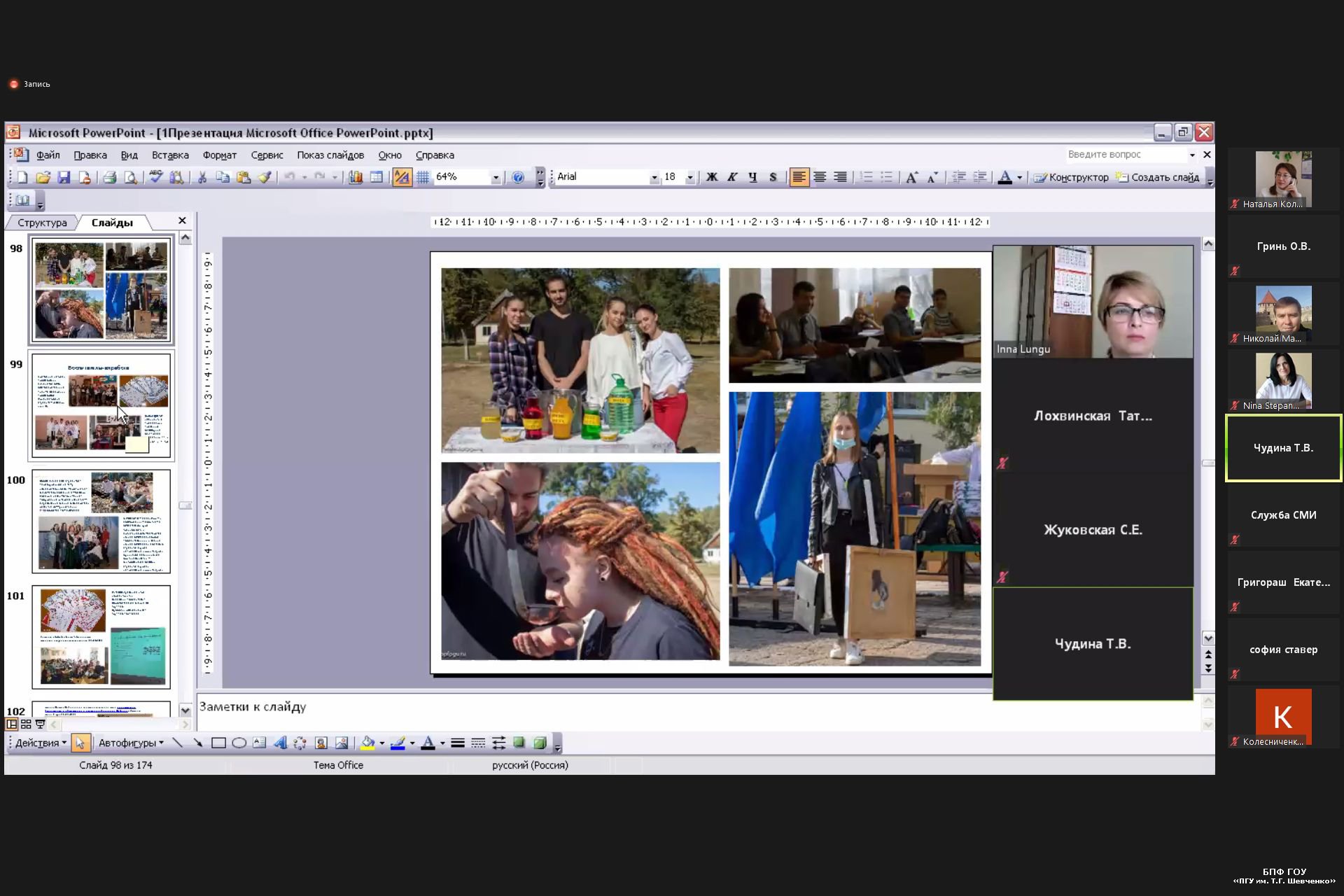
Task: Select the Arrow drawing tool
Action: (198, 743)
